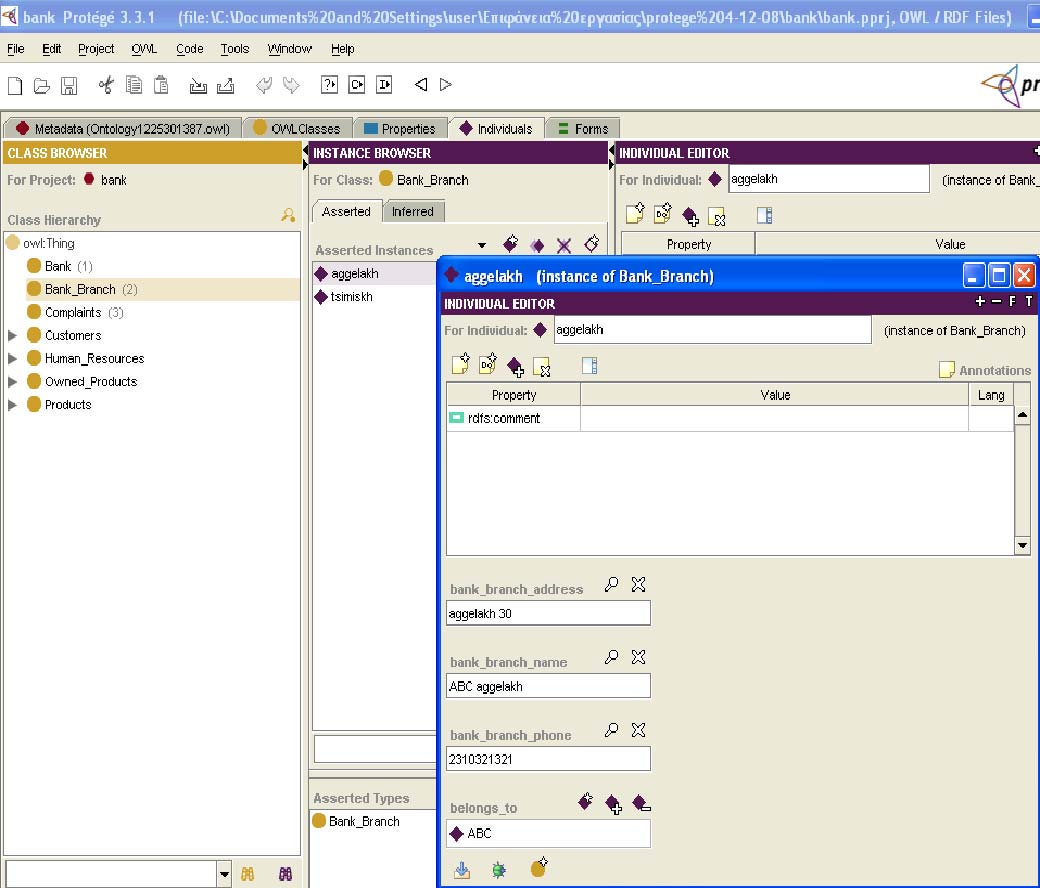Click the F form button in Individual Editor header
This screenshot has height=888, width=1040.
(x=1012, y=302)
